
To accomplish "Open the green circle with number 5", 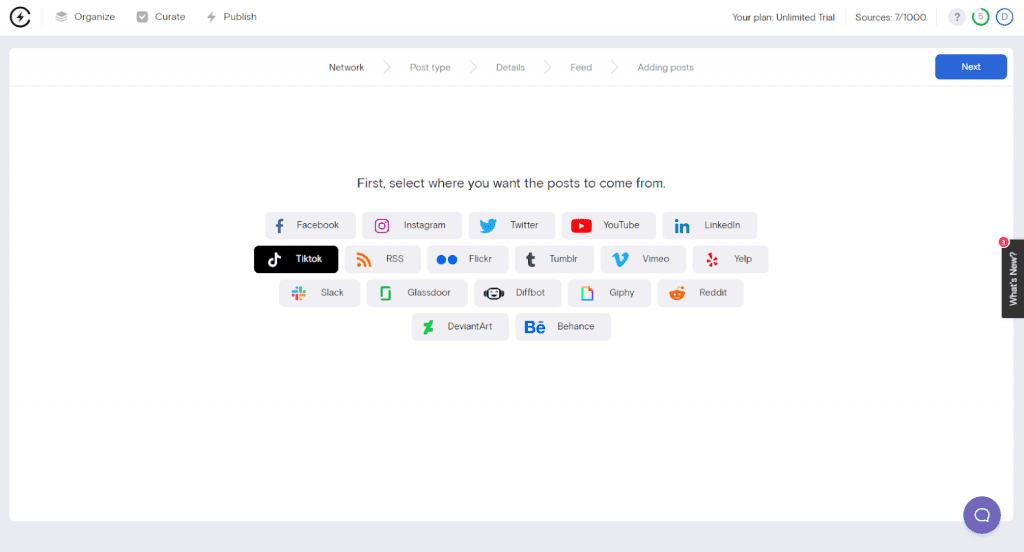I will pyautogui.click(x=980, y=17).
